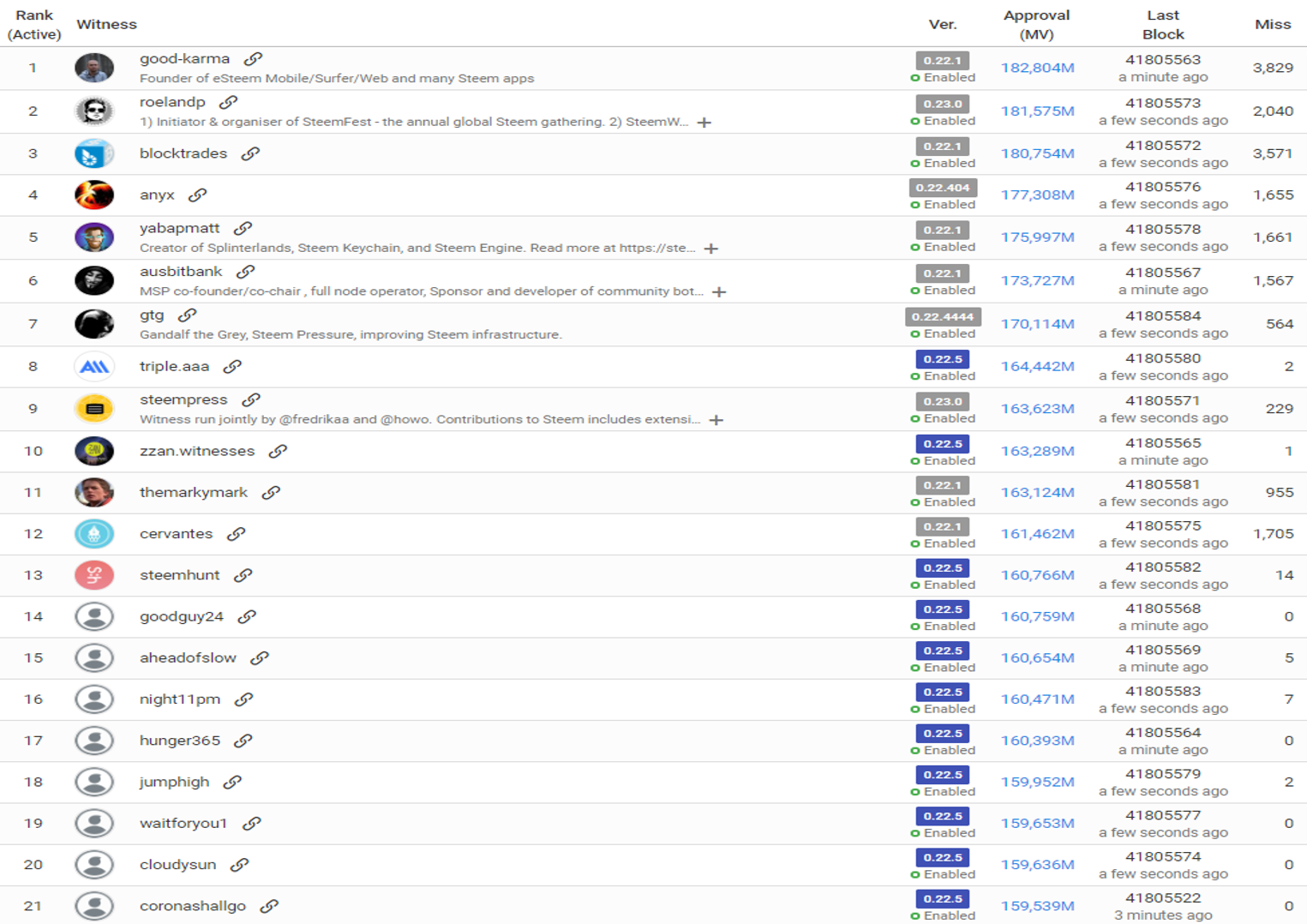The width and height of the screenshot is (1307, 924).
Task: Open the link icon beside aheadofslow
Action: pyautogui.click(x=260, y=657)
